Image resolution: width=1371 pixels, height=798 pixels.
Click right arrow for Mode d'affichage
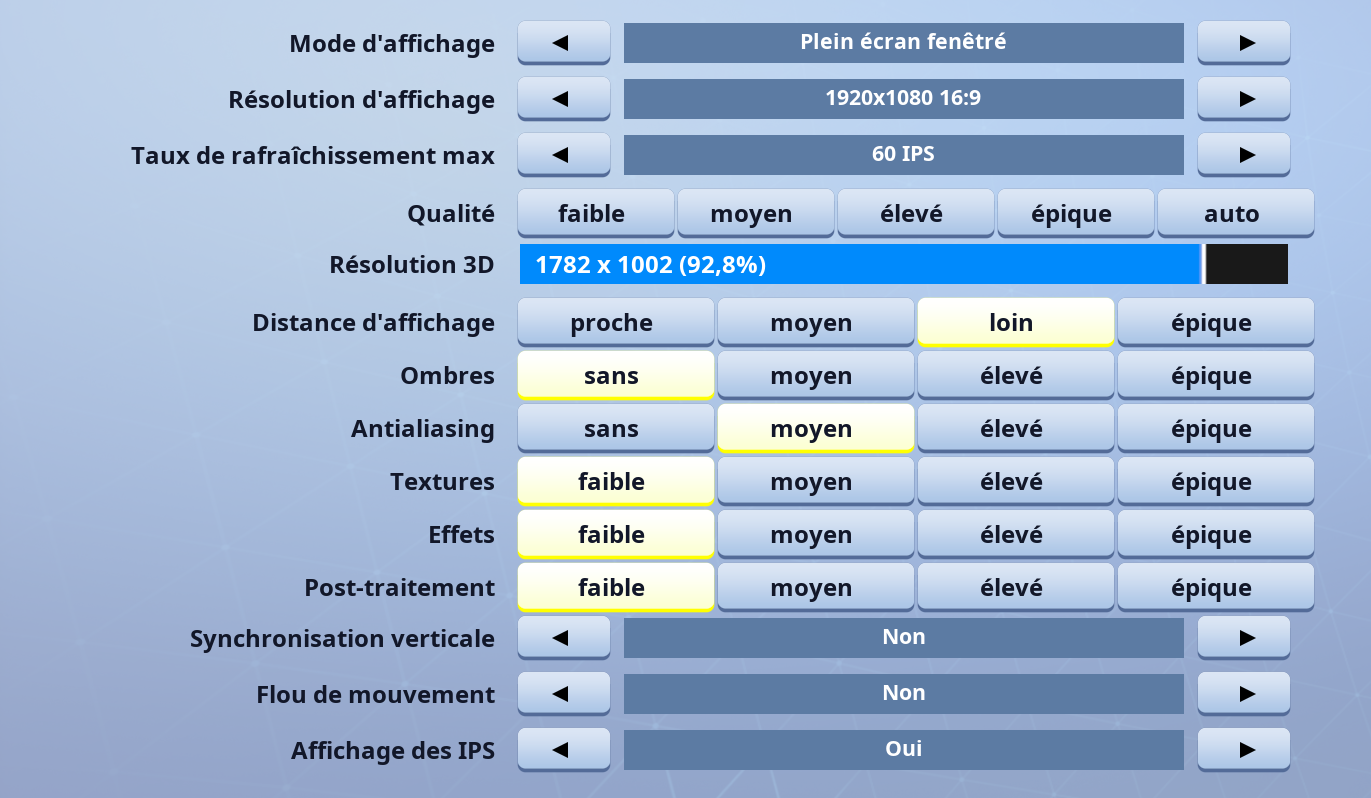1244,43
